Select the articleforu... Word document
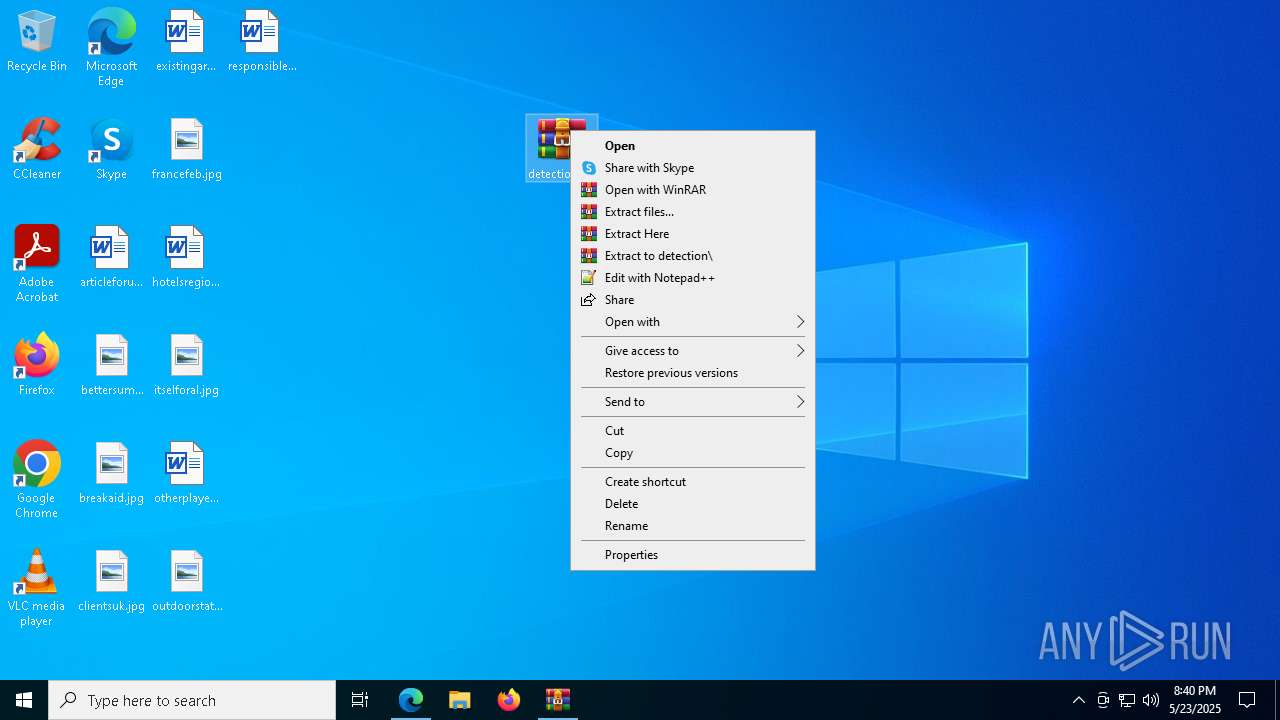 [111, 258]
